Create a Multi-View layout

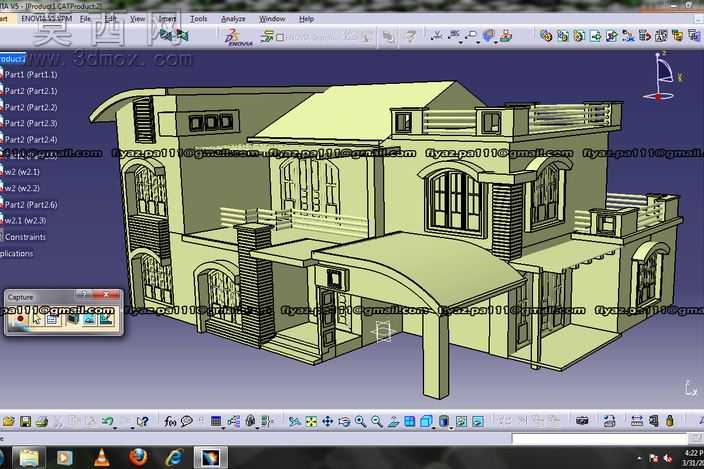[409, 421]
